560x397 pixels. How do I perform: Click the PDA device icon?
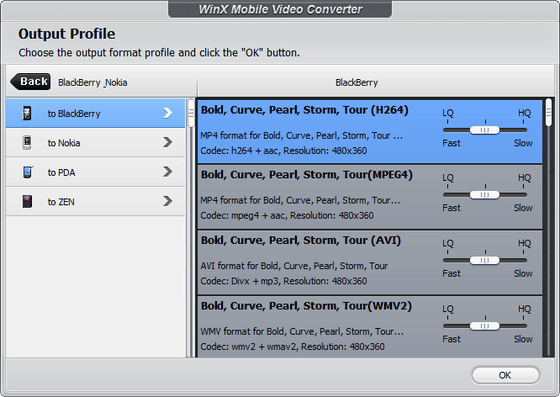[x=28, y=172]
